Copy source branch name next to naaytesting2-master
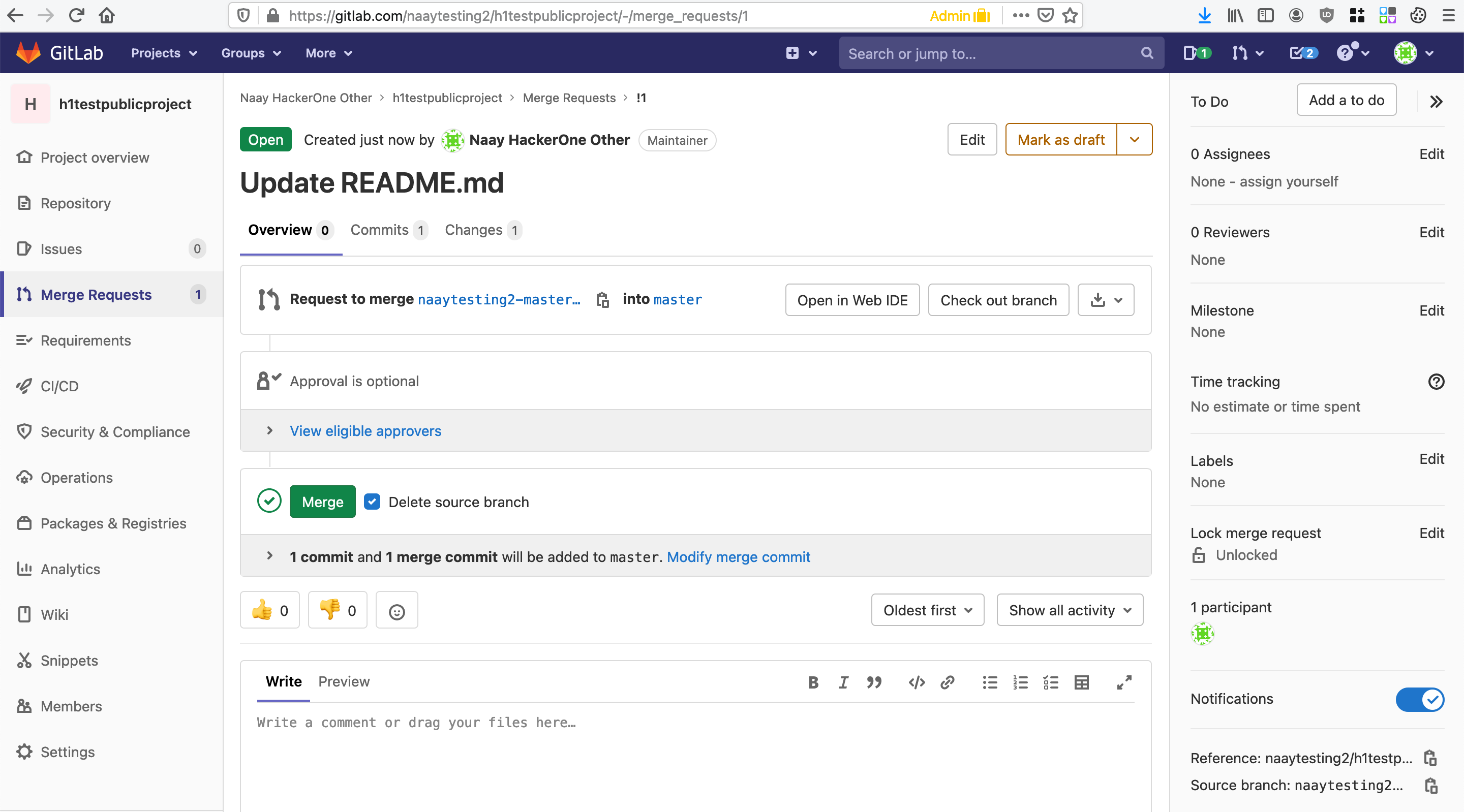Screen dimensions: 1464x812 602,299
